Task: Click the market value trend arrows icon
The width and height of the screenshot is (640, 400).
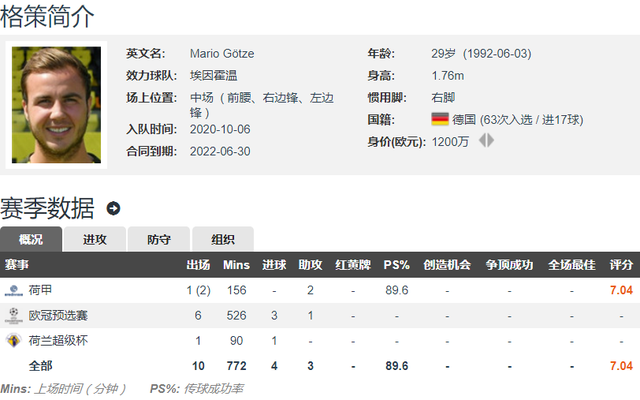Action: (486, 141)
